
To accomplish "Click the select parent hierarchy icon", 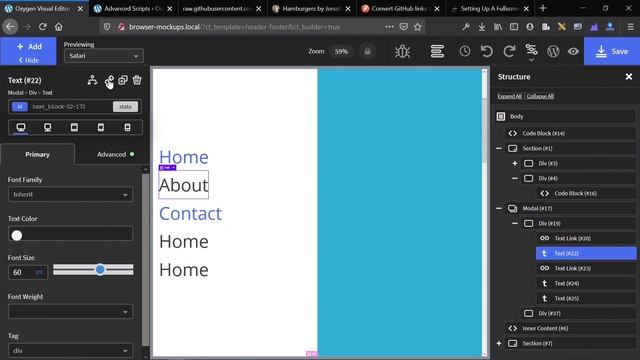I will (92, 80).
